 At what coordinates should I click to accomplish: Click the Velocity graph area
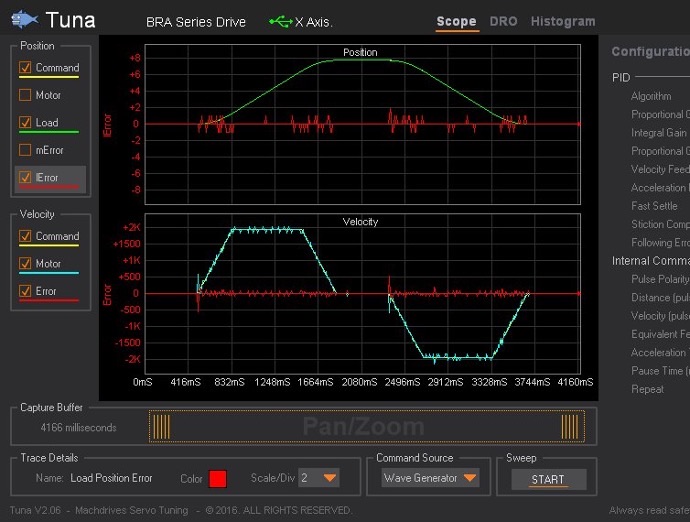point(363,294)
